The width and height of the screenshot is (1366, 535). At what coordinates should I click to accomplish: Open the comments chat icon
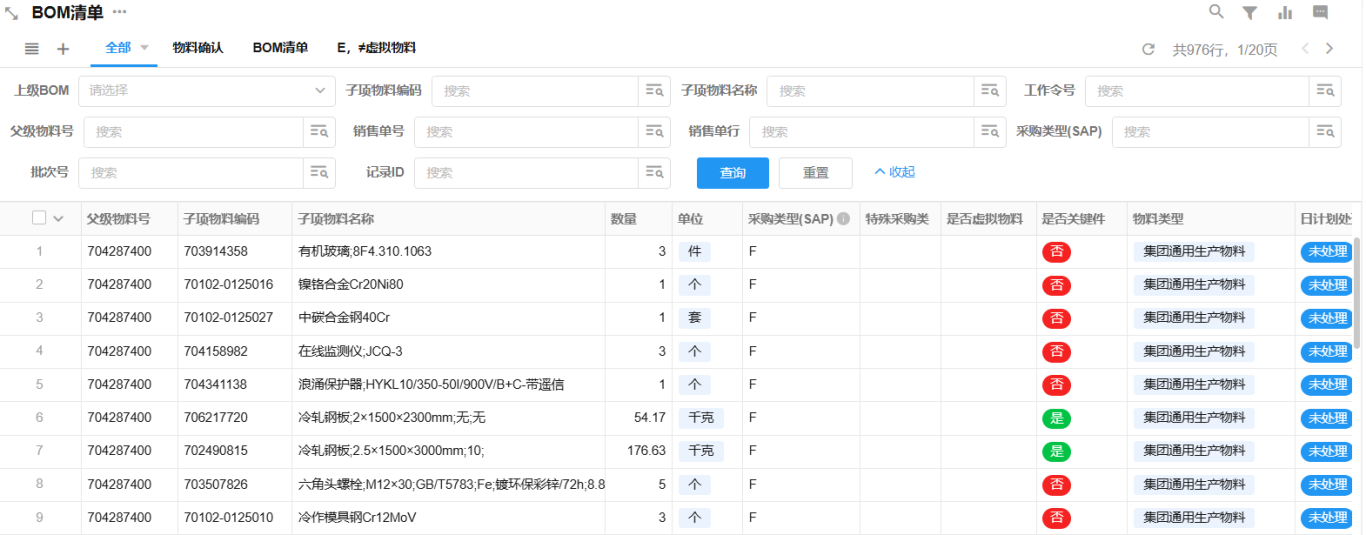1320,12
